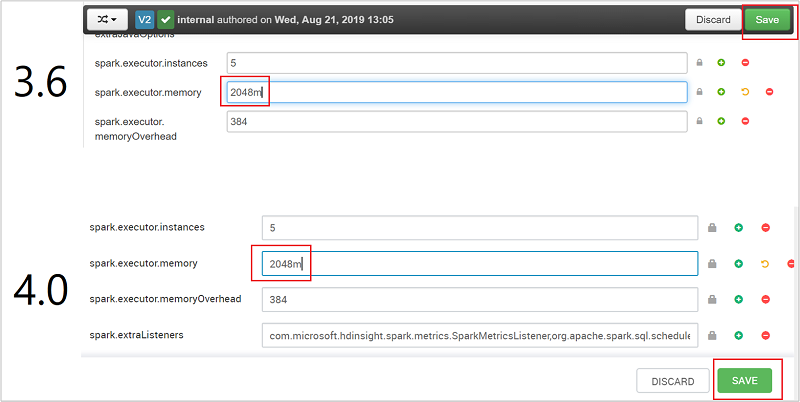Click red remove icon for spark.executor.memory in 3.6
Screen dimensions: 800x402
tap(769, 92)
